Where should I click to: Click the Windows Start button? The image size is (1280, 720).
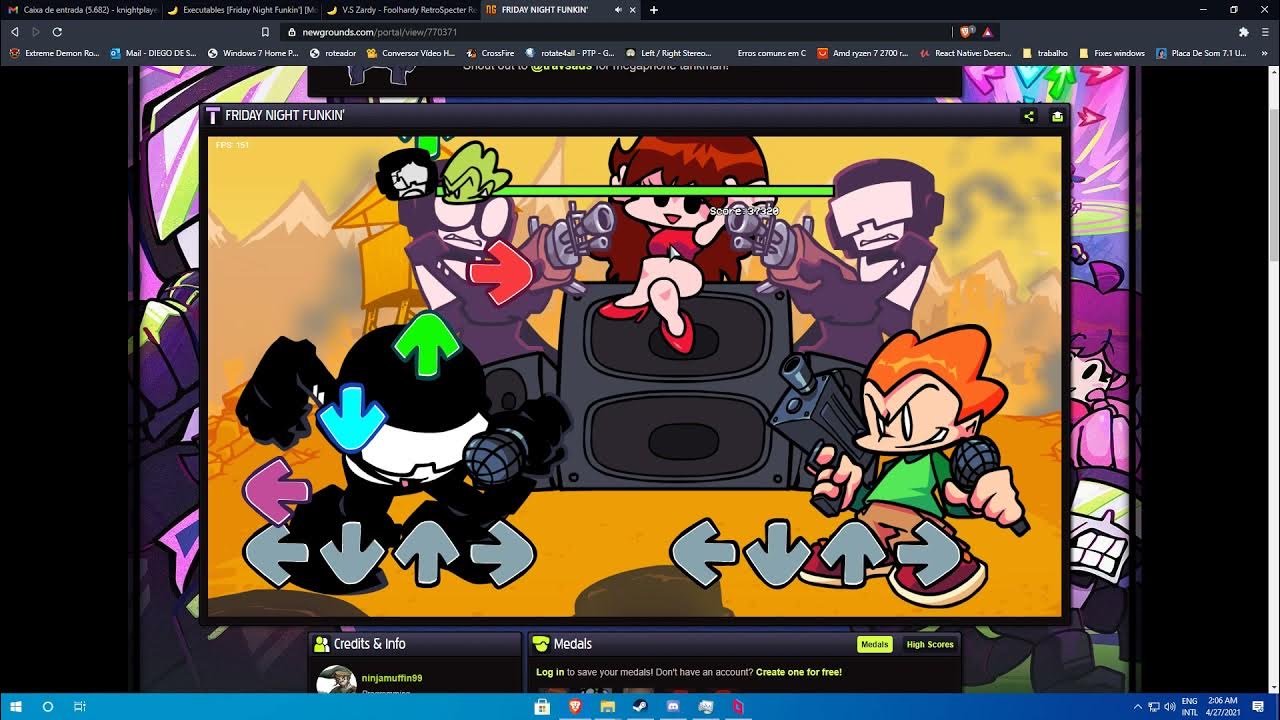coord(15,706)
